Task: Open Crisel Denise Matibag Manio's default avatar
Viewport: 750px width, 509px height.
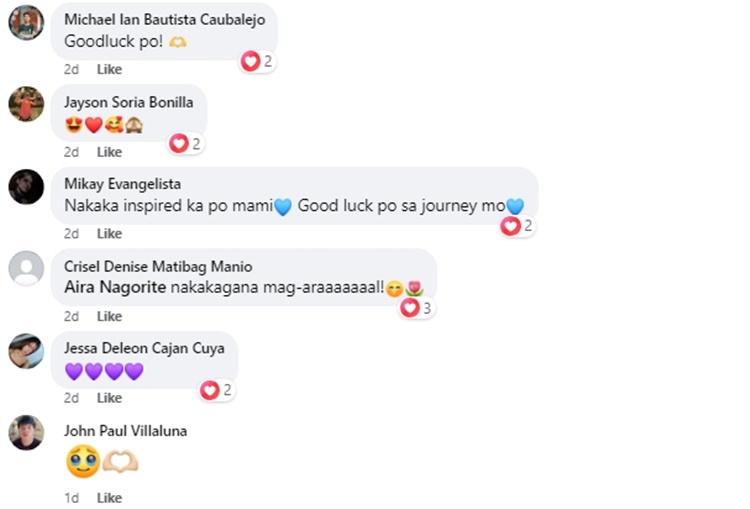Action: pos(26,268)
